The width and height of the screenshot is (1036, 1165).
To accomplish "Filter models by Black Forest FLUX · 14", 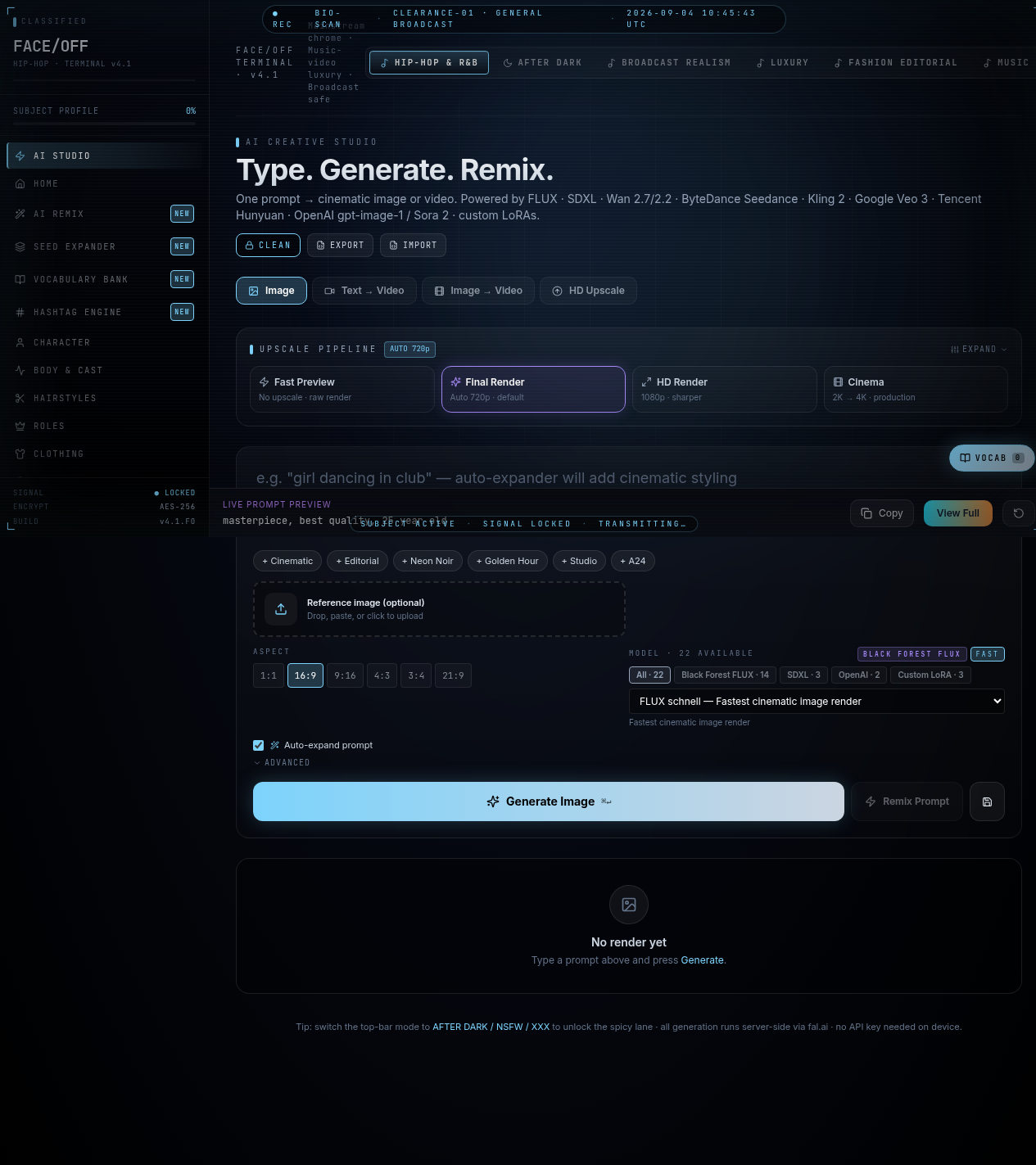I will [726, 675].
